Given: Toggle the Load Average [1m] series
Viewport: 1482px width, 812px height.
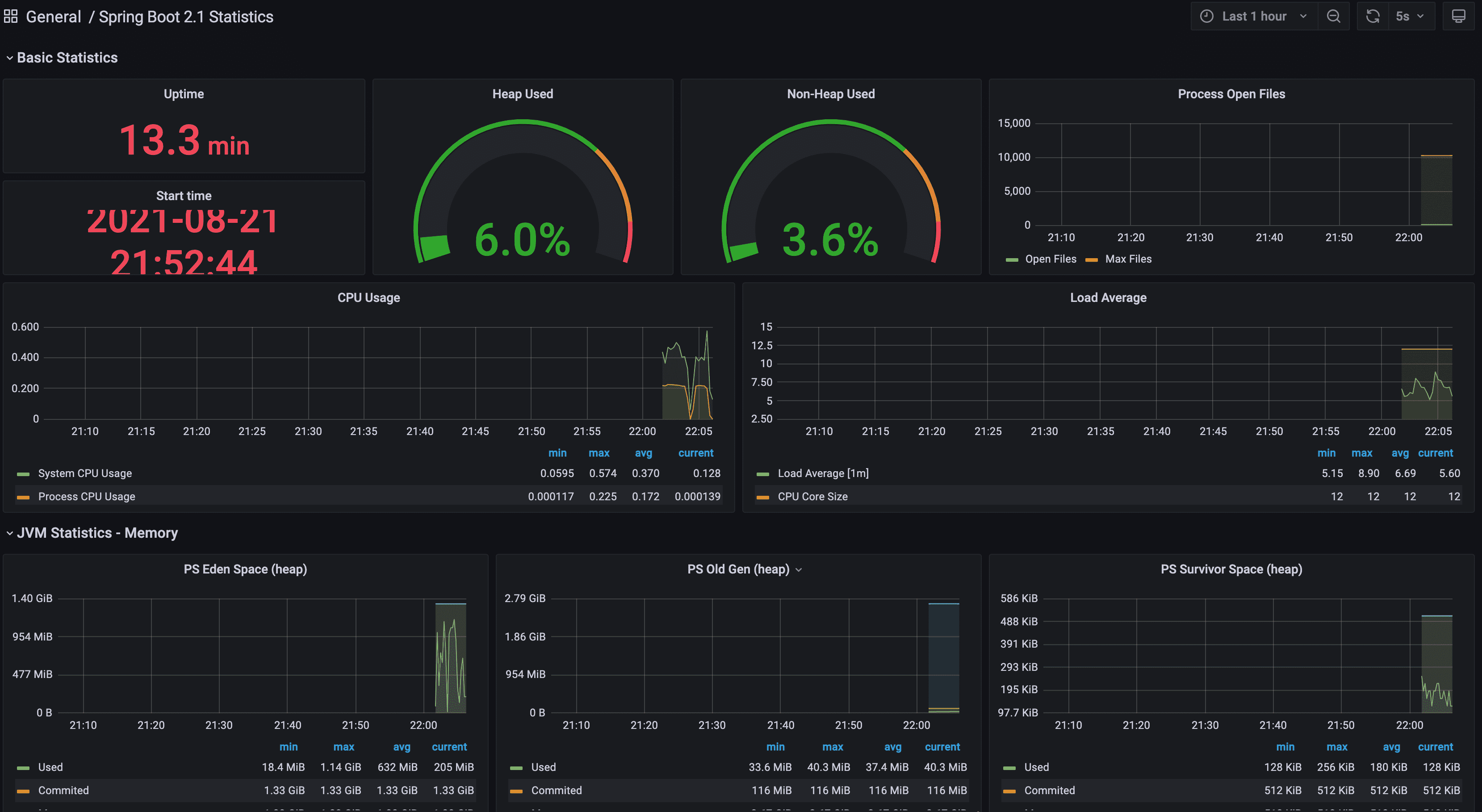Looking at the screenshot, I should (x=823, y=473).
